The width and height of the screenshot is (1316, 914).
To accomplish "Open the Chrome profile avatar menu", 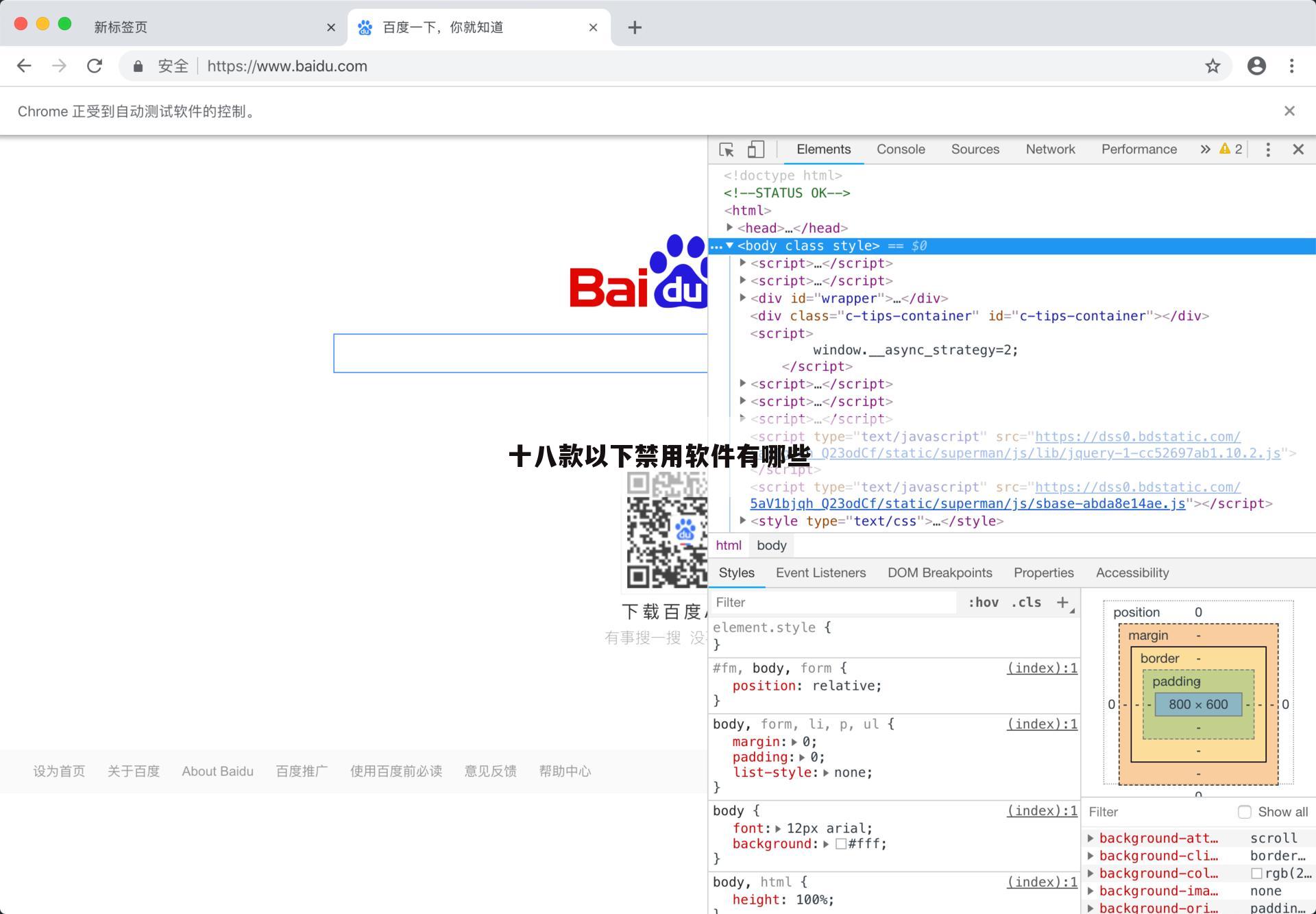I will point(1256,66).
